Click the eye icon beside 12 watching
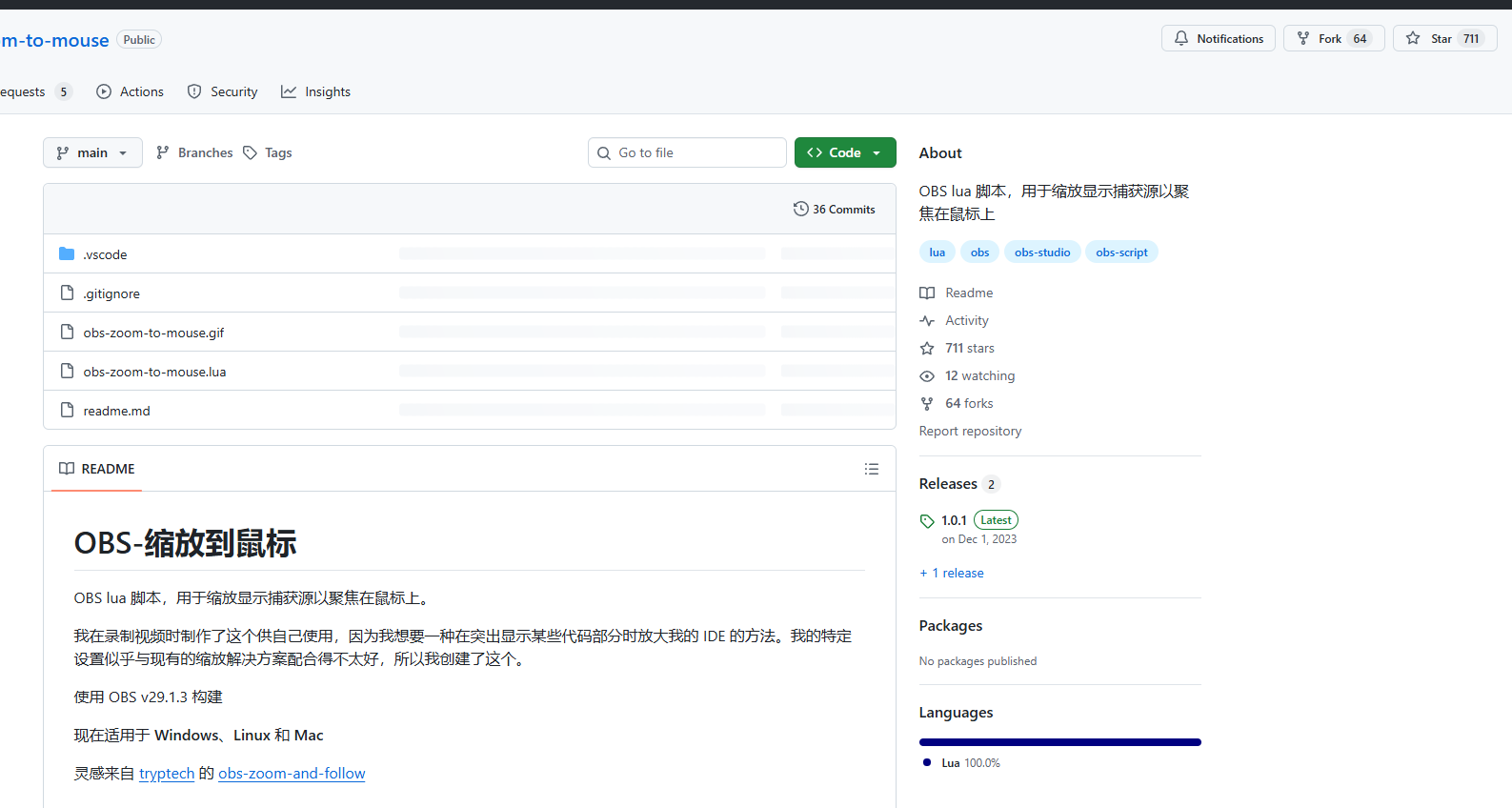Screen dimensions: 1512x808 927,375
